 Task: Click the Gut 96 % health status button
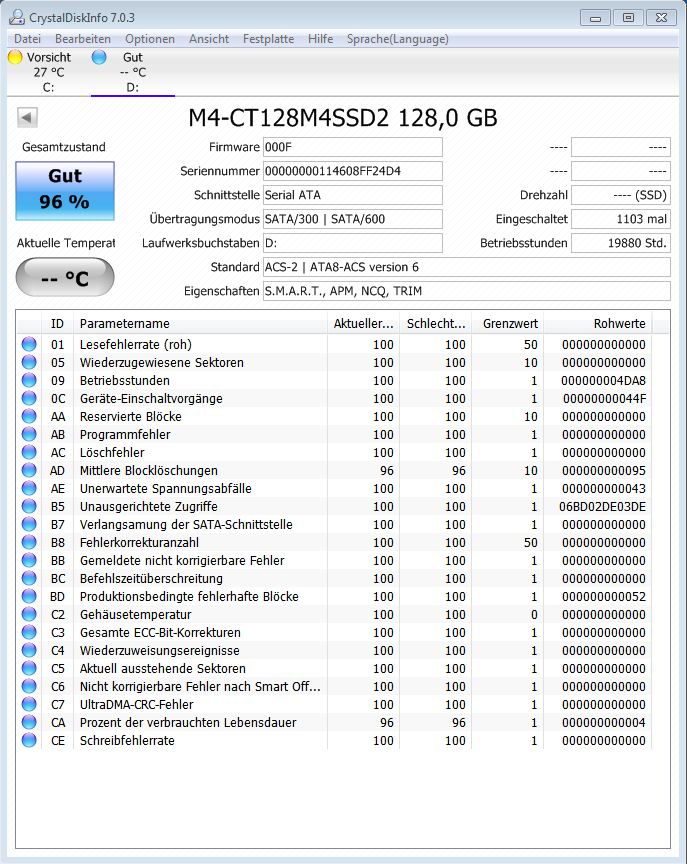coord(65,190)
